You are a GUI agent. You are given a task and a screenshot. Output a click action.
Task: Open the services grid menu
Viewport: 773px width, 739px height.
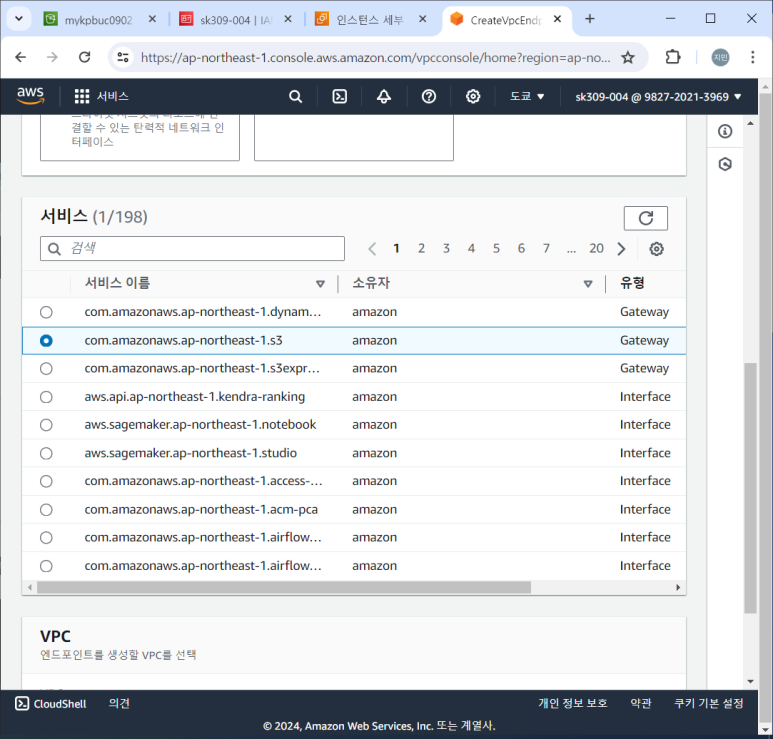click(82, 96)
